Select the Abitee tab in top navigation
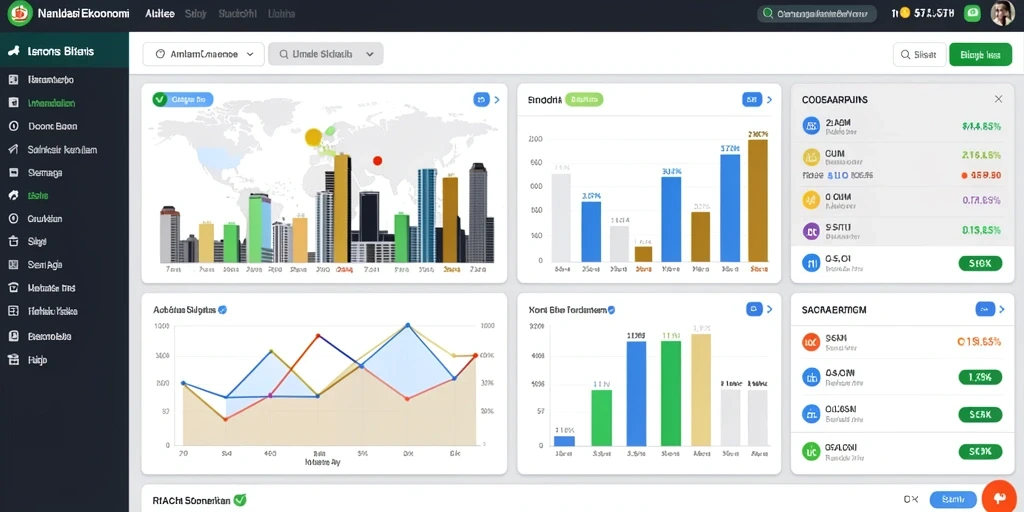Viewport: 1024px width, 512px height. pyautogui.click(x=159, y=13)
